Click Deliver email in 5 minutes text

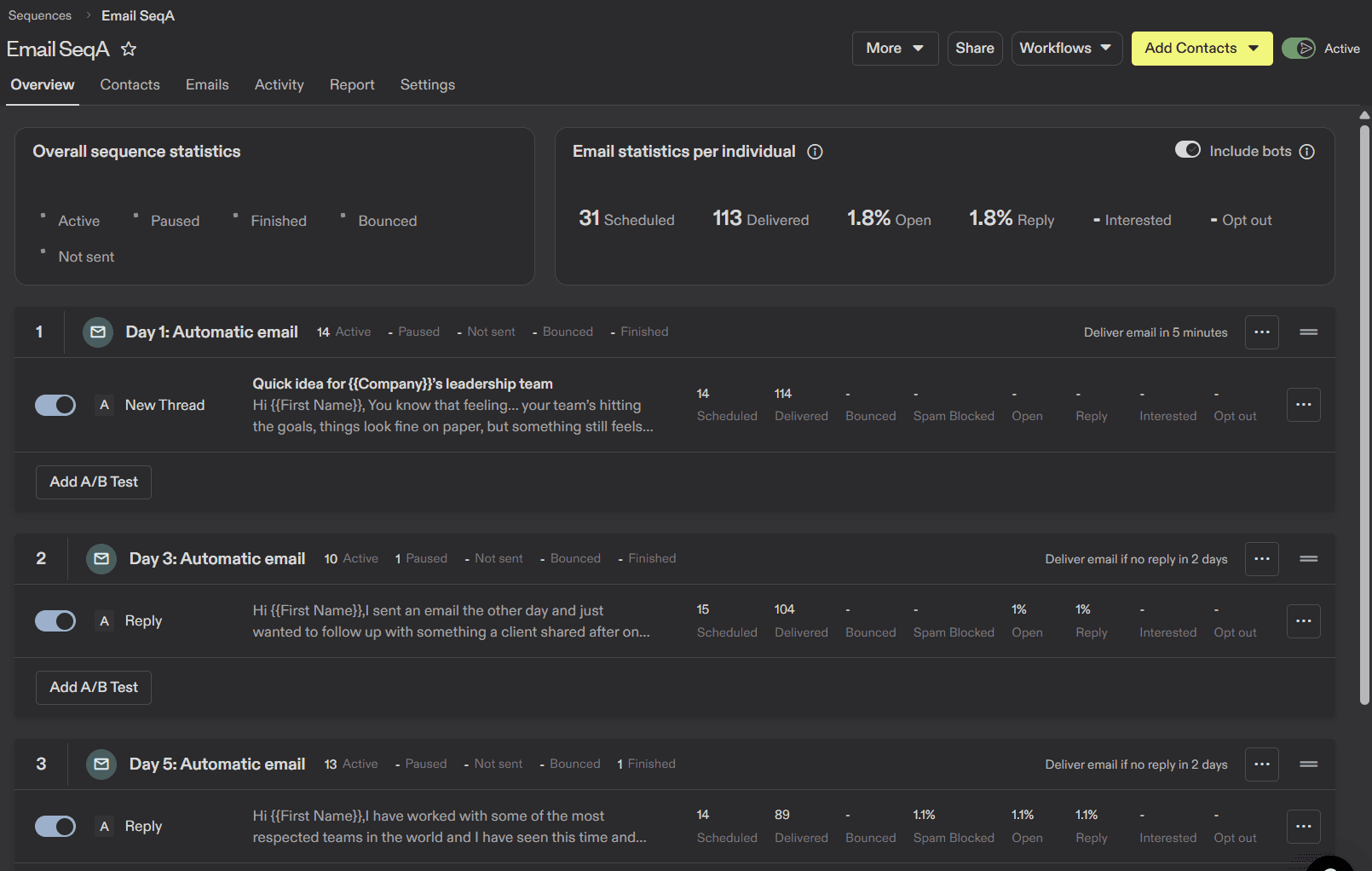click(1156, 332)
